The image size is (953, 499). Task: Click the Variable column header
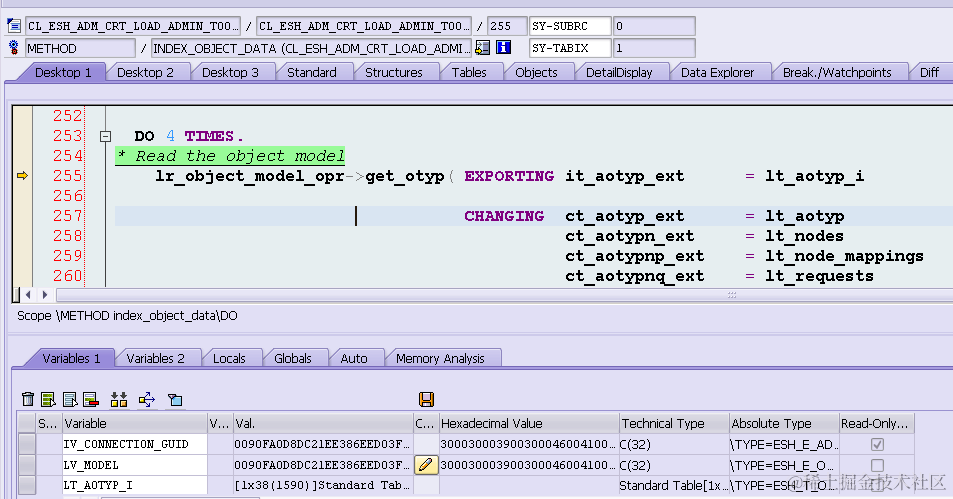(x=134, y=424)
